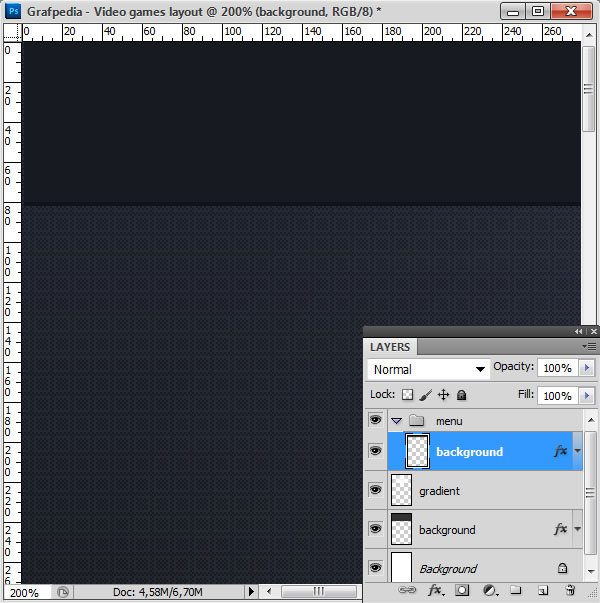The width and height of the screenshot is (600, 603).
Task: Toggle lock transparent pixels
Action: (x=407, y=395)
